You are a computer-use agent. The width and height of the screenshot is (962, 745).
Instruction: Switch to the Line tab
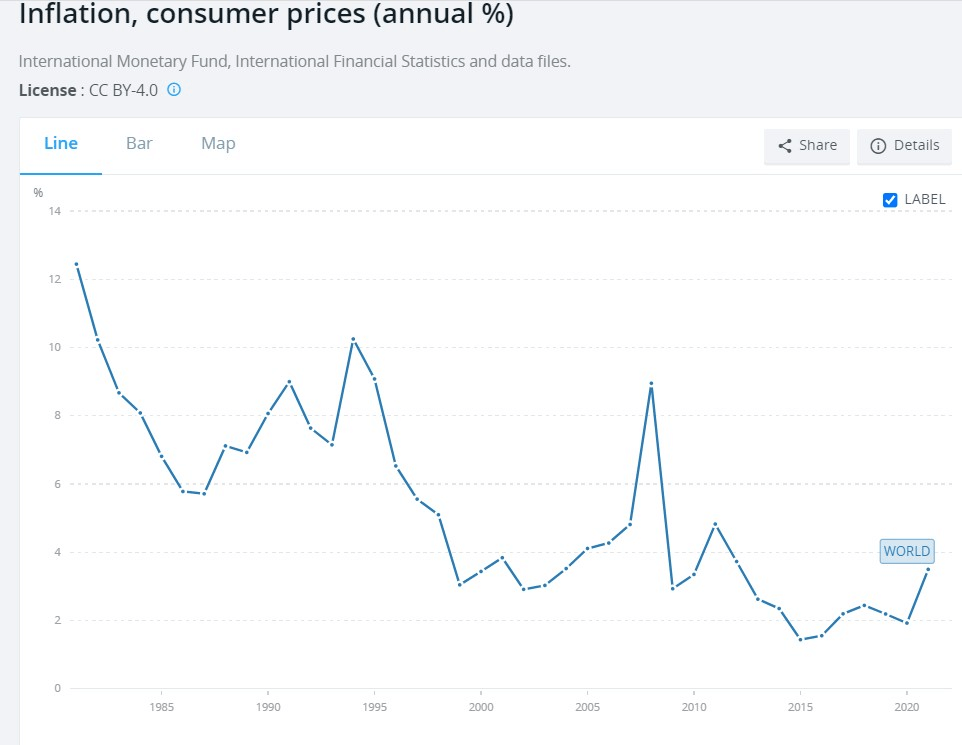[61, 144]
